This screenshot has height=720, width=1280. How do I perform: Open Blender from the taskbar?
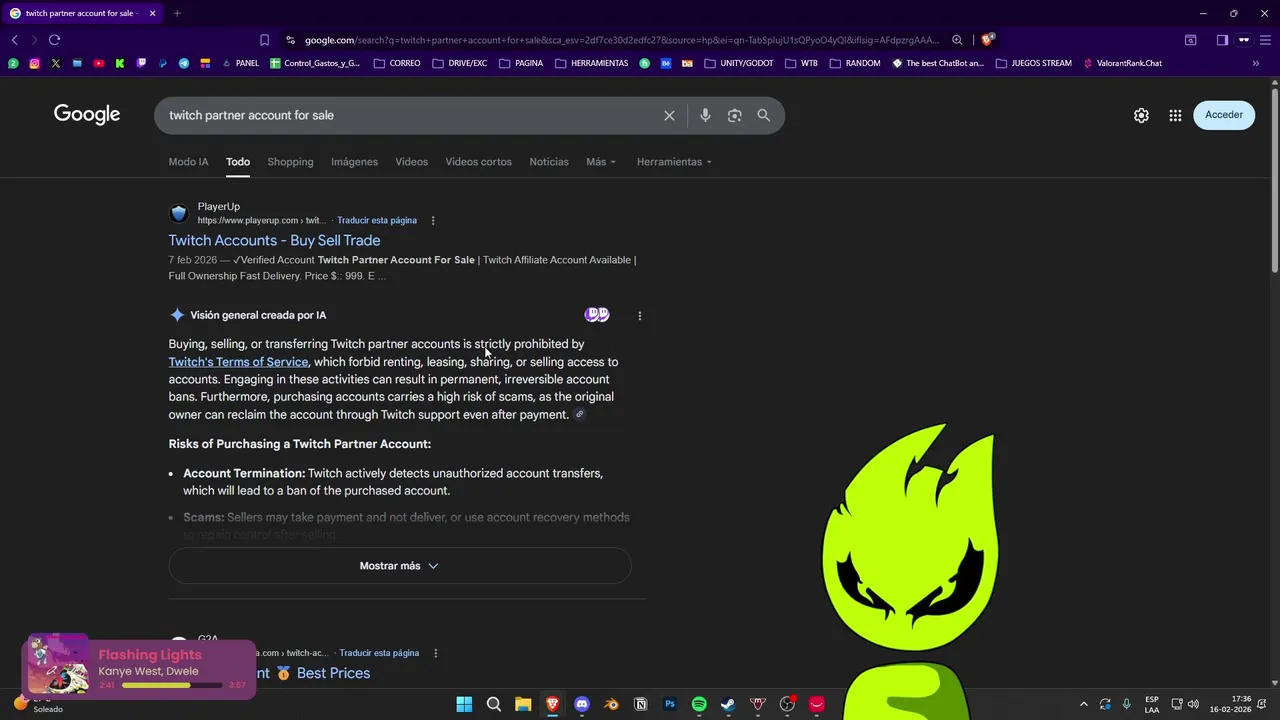click(611, 704)
